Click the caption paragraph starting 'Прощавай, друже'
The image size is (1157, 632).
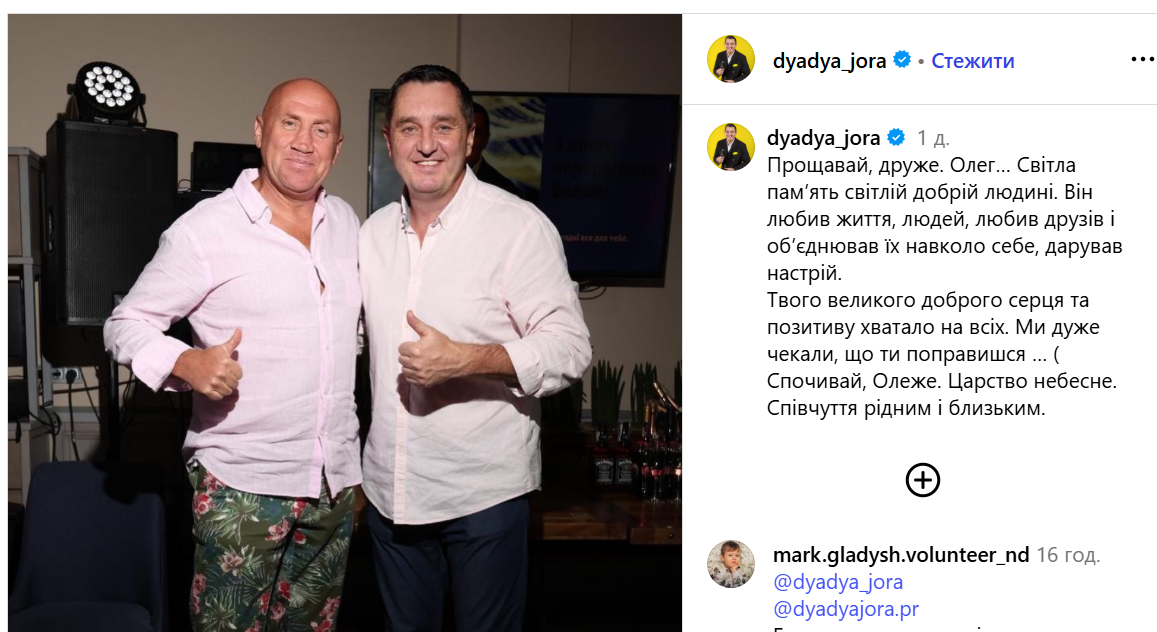coord(944,218)
